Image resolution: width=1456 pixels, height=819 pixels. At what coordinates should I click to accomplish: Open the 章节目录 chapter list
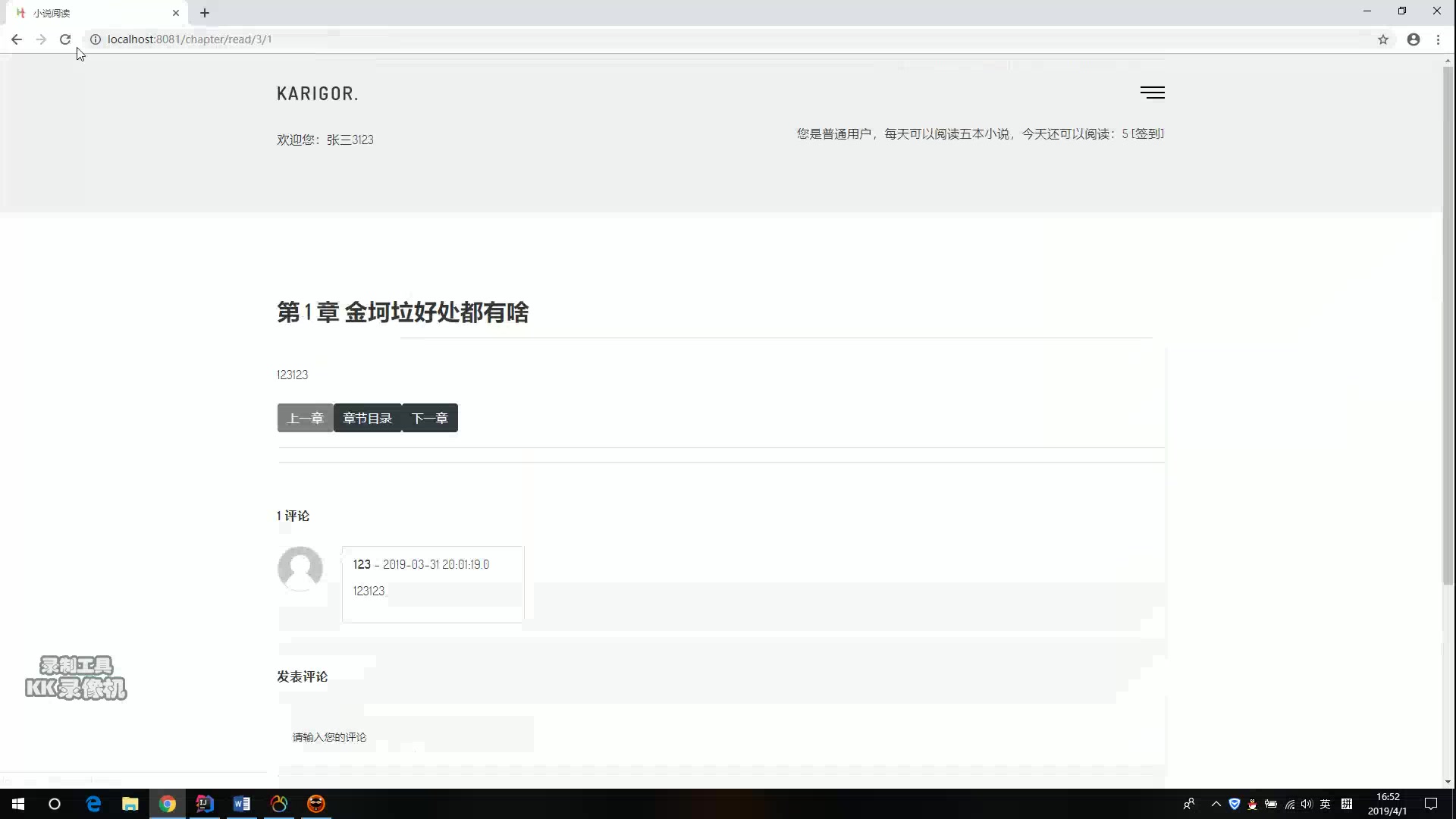(x=367, y=418)
